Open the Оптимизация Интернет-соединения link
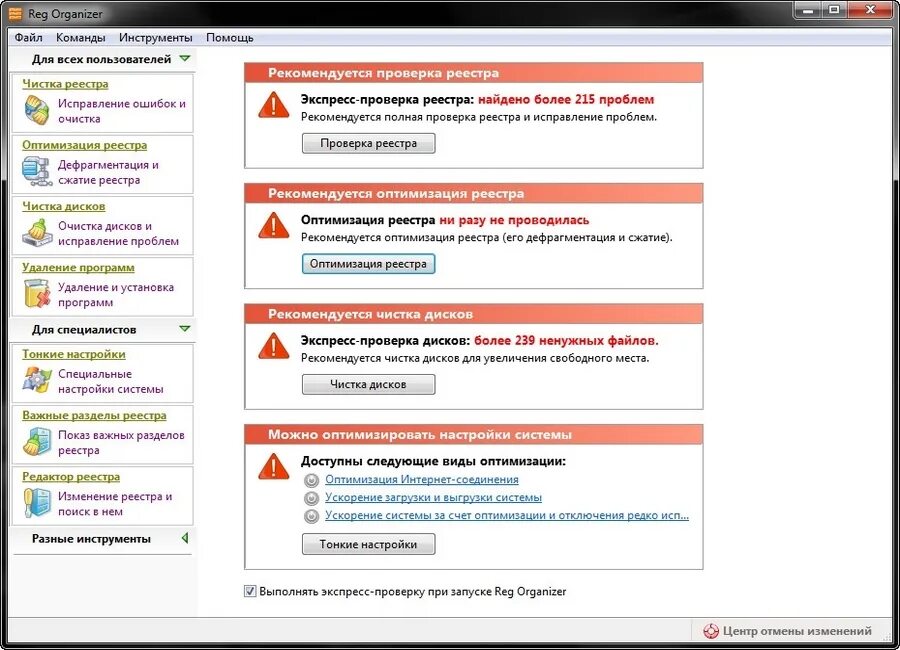Viewport: 900px width, 650px height. 422,479
